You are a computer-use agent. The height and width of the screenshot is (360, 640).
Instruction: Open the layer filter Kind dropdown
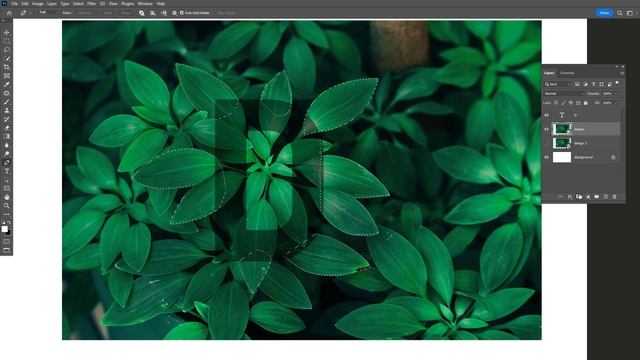point(558,84)
